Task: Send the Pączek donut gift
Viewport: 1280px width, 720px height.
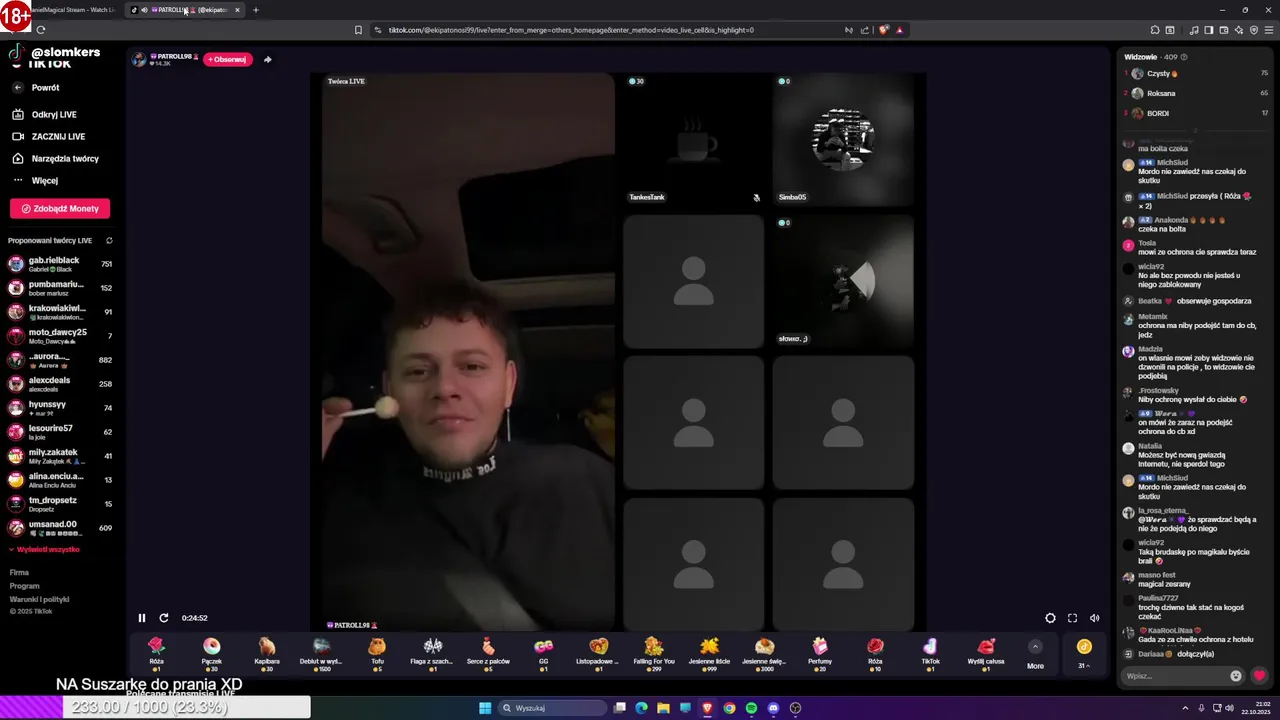Action: coord(211,653)
